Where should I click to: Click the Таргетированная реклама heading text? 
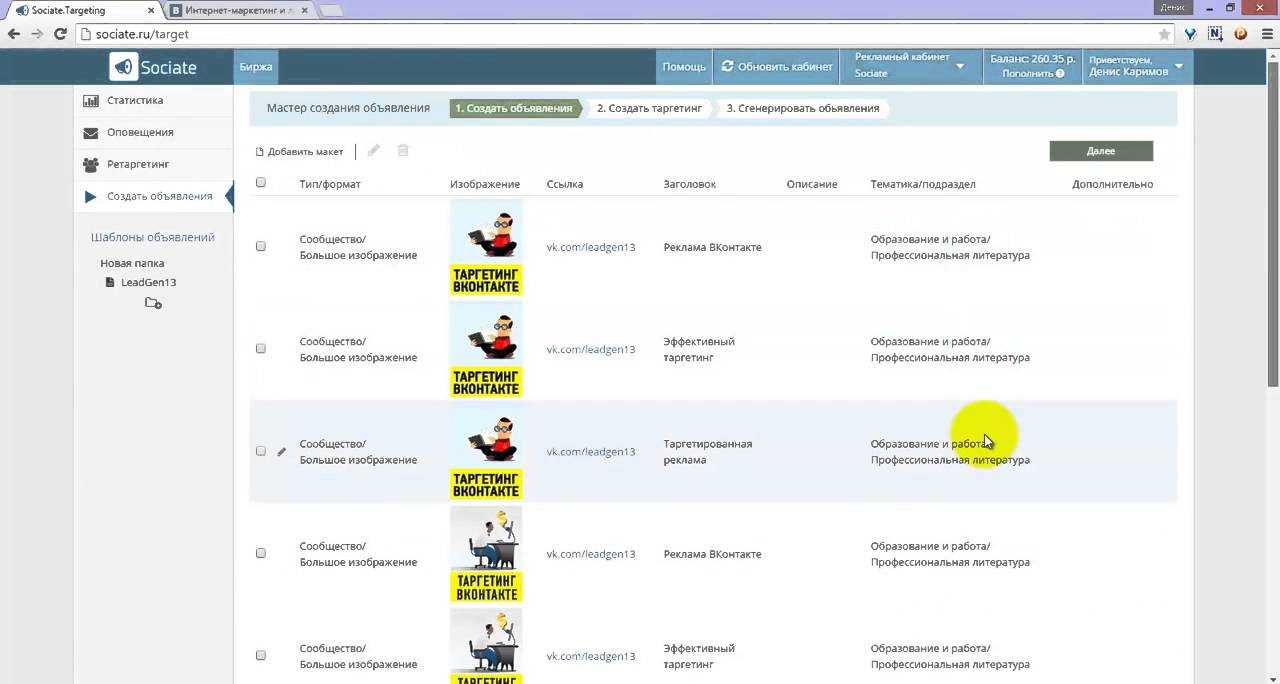(708, 452)
